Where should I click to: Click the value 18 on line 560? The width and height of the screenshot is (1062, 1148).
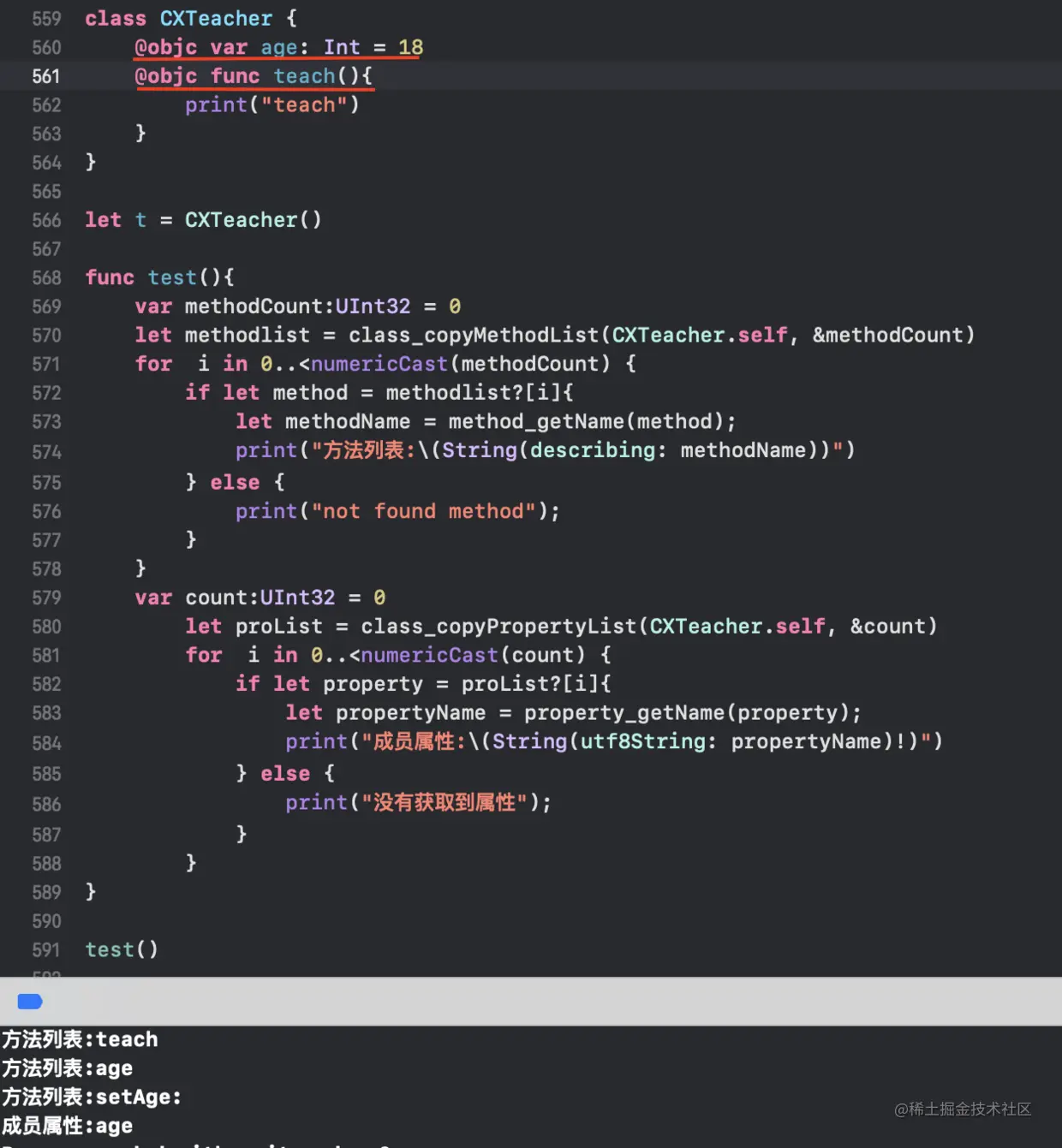pyautogui.click(x=410, y=47)
